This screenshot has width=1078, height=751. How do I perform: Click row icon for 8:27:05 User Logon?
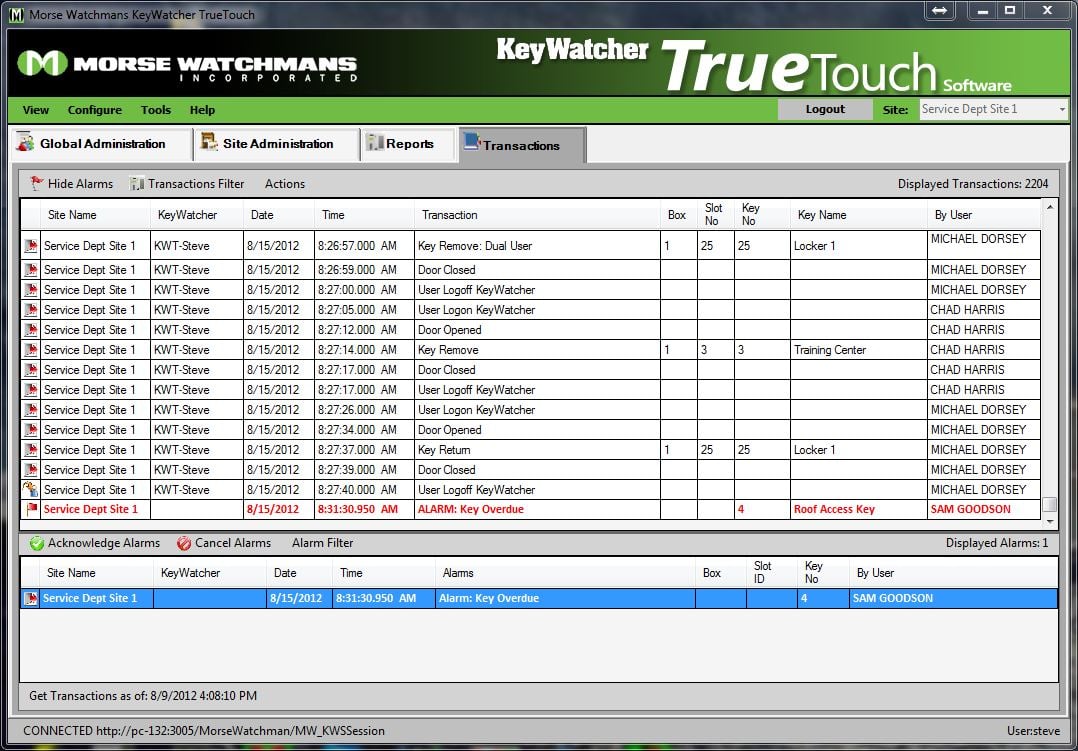pyautogui.click(x=30, y=309)
